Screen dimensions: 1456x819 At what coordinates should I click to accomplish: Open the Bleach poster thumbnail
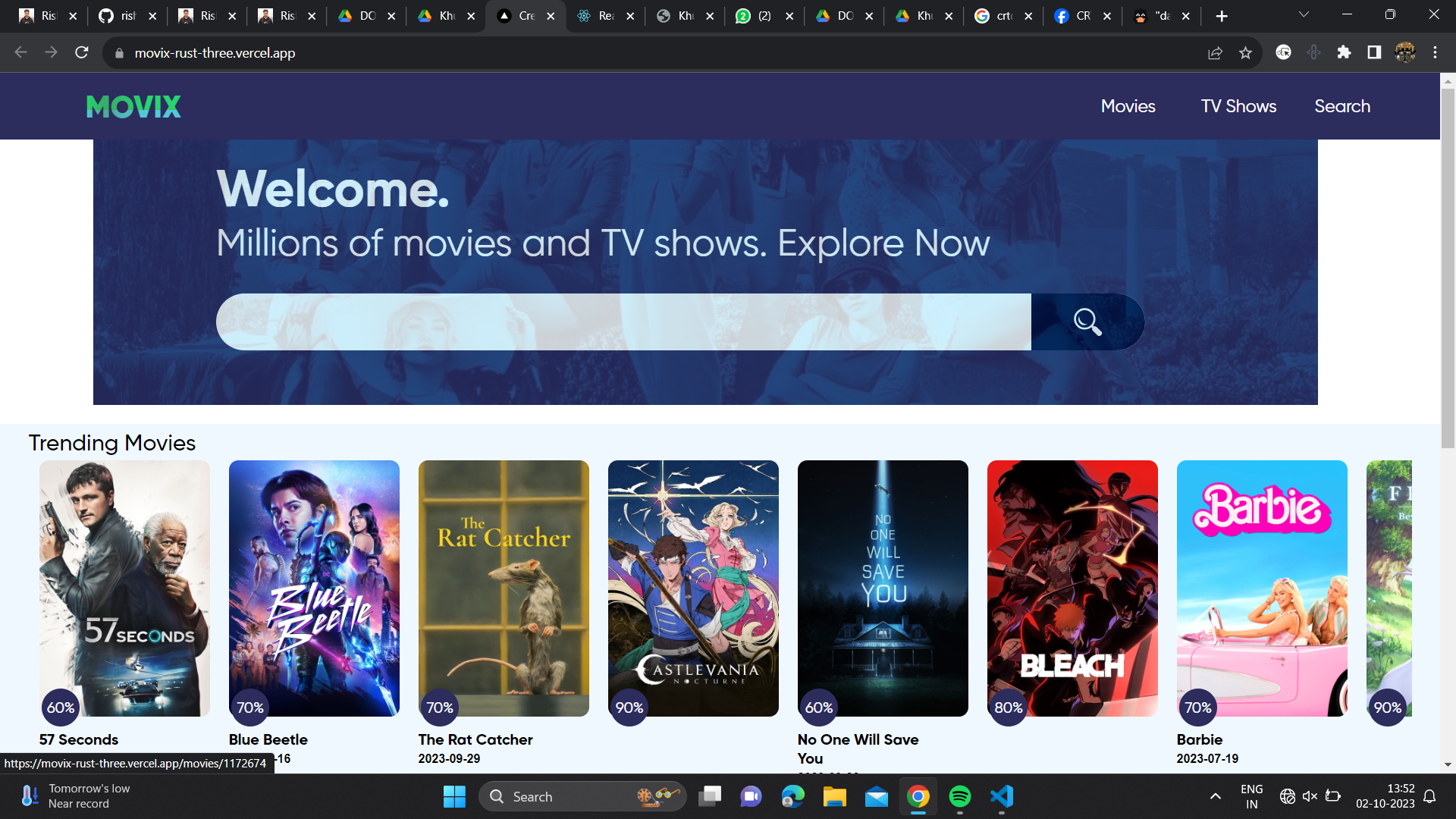pyautogui.click(x=1072, y=588)
